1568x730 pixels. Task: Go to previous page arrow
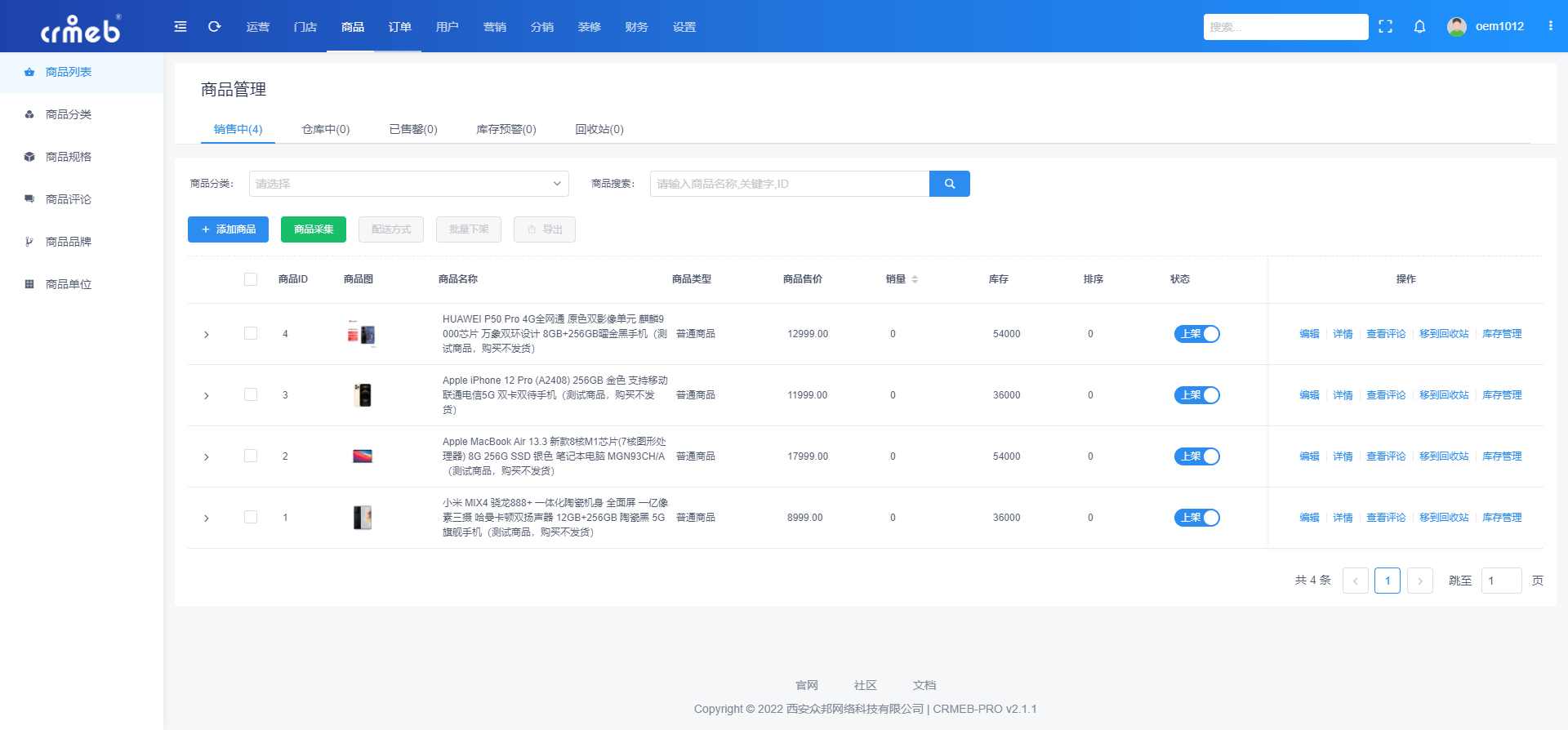coord(1356,581)
